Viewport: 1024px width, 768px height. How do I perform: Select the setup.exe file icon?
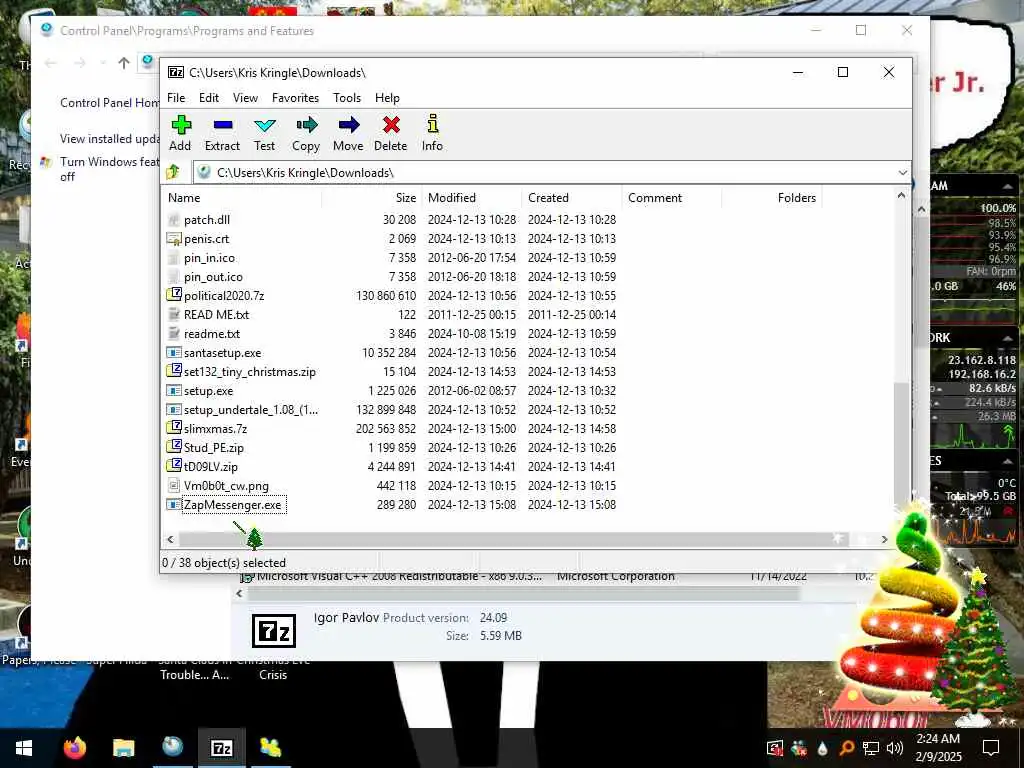pyautogui.click(x=174, y=391)
